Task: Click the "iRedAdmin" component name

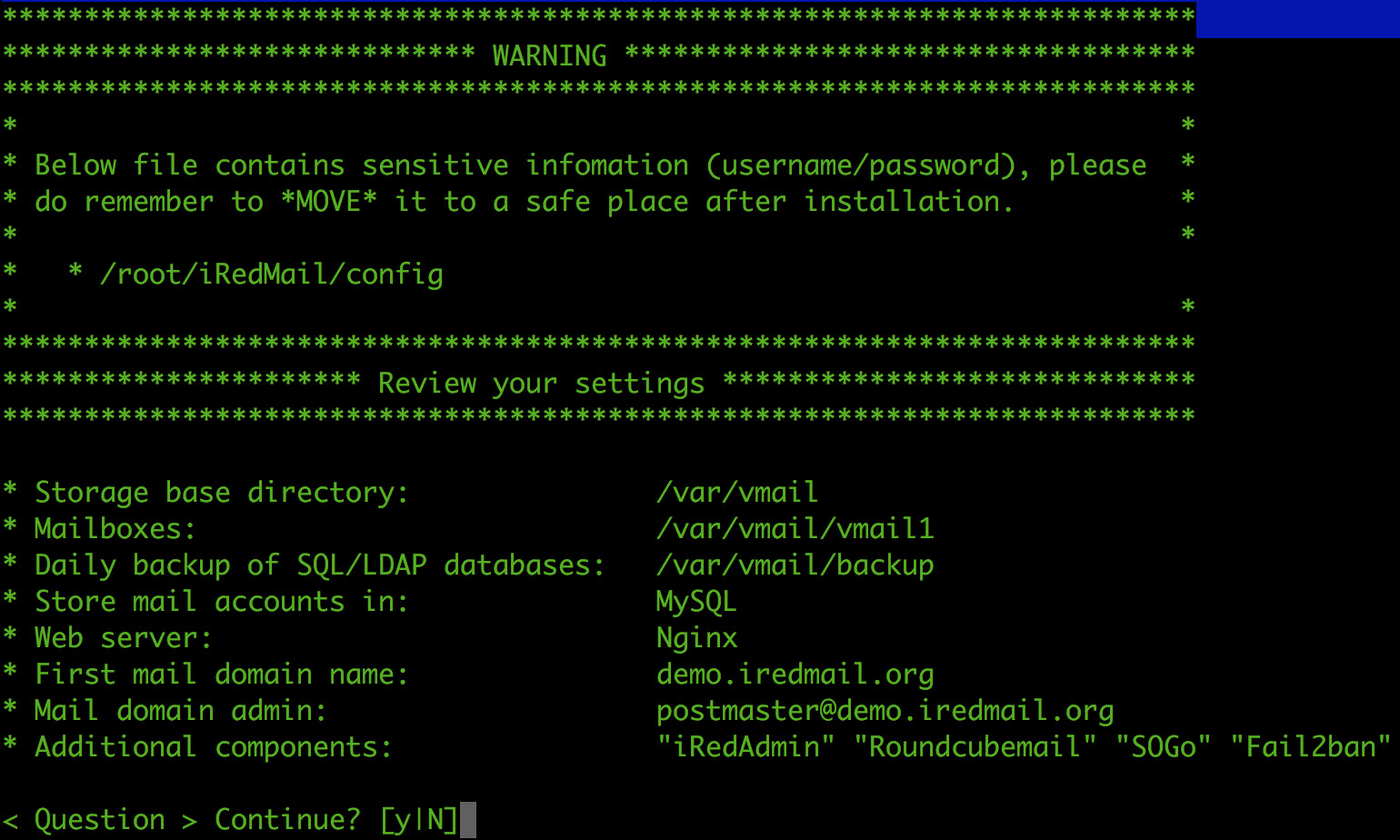Action: [745, 747]
